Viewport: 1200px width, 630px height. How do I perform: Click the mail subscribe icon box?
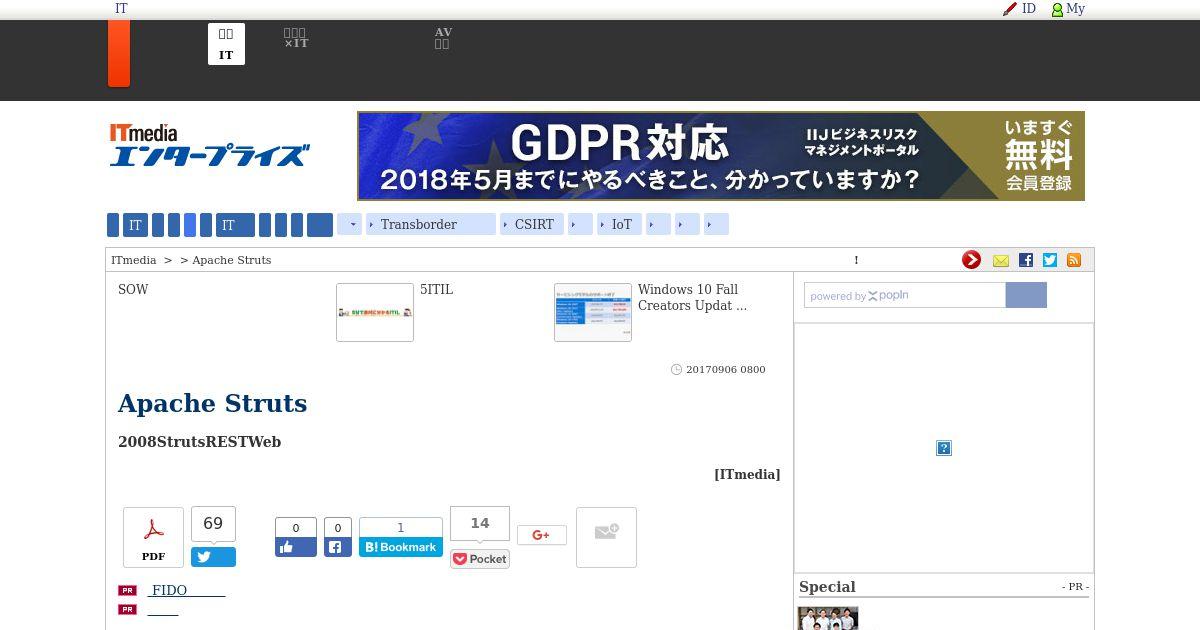click(x=606, y=537)
